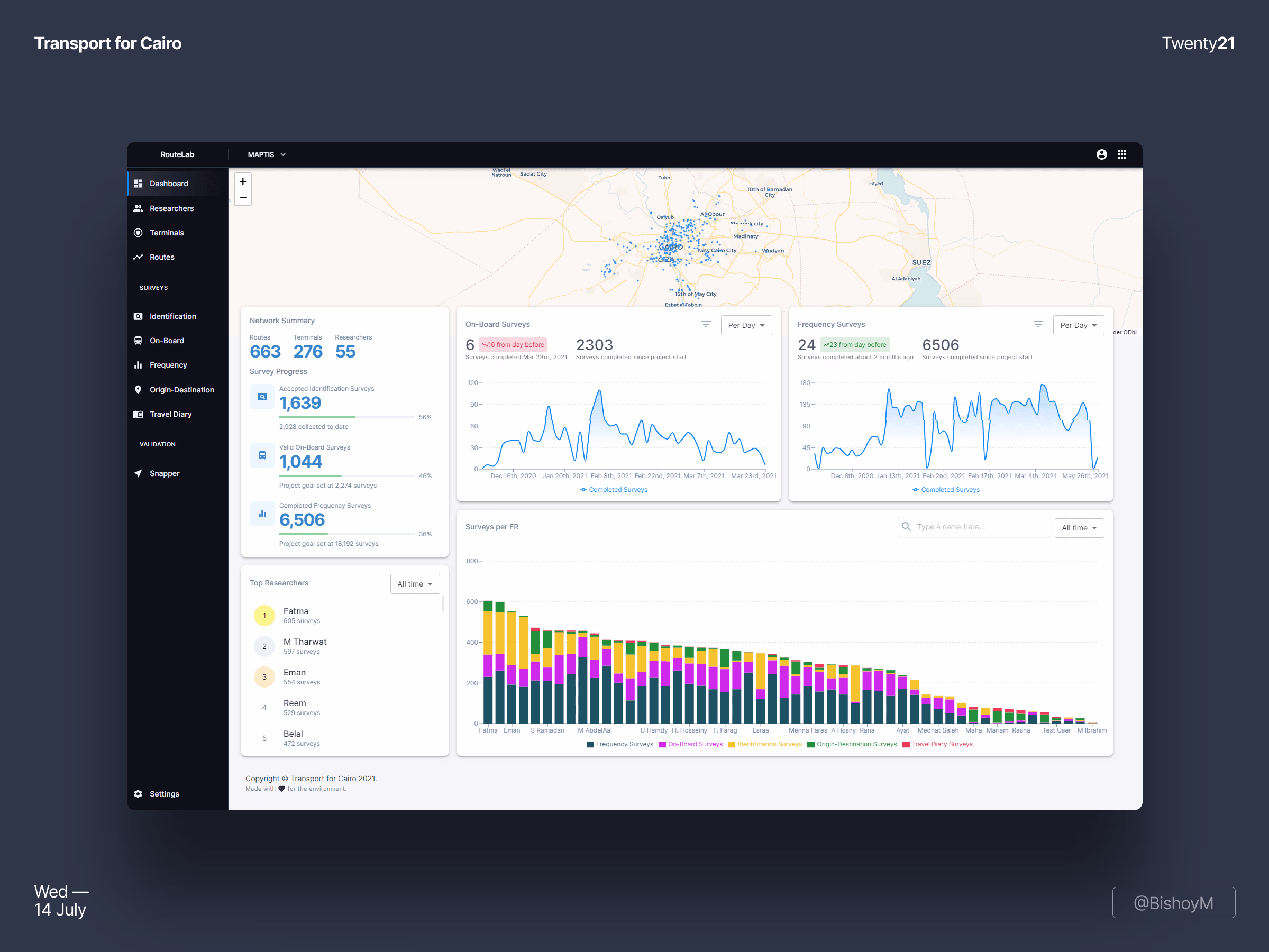The height and width of the screenshot is (952, 1269).
Task: Open Origin-Destination surveys menu item
Action: [181, 389]
